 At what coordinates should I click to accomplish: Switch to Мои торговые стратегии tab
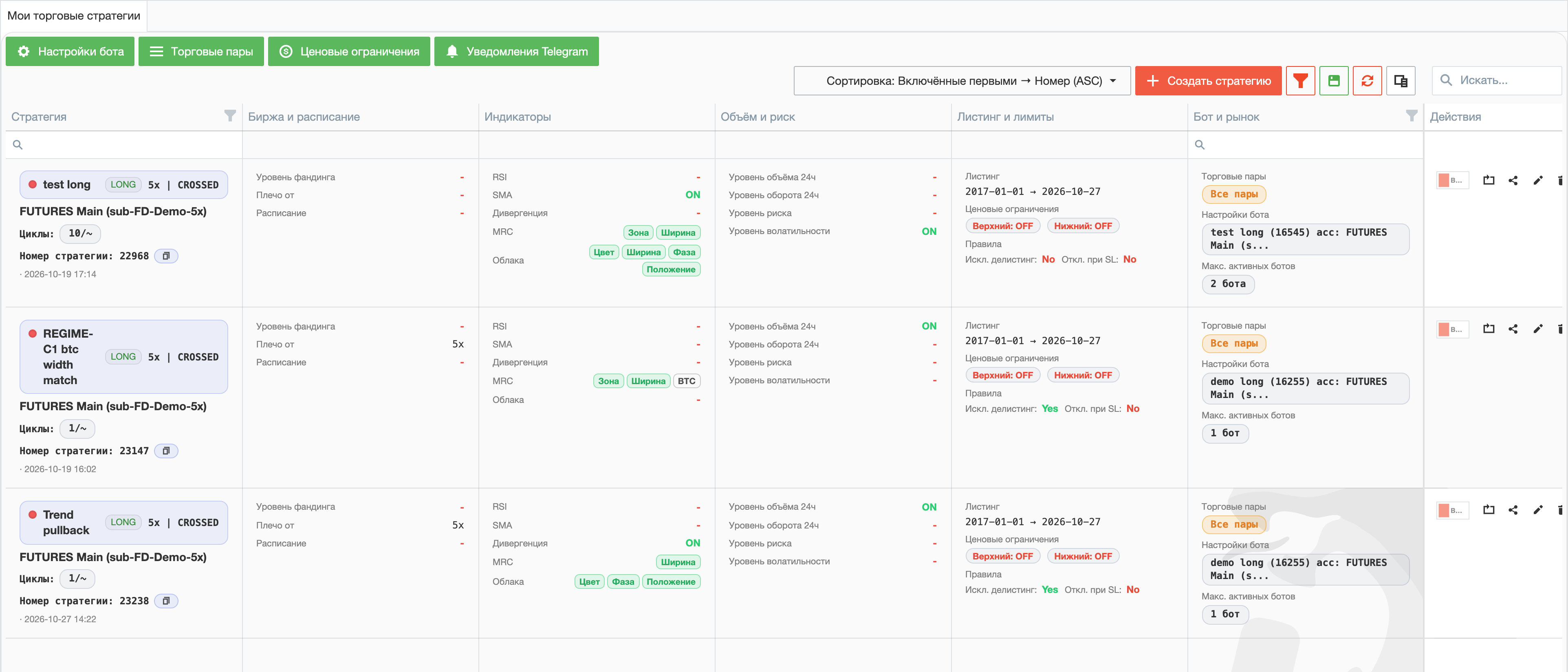(x=74, y=16)
